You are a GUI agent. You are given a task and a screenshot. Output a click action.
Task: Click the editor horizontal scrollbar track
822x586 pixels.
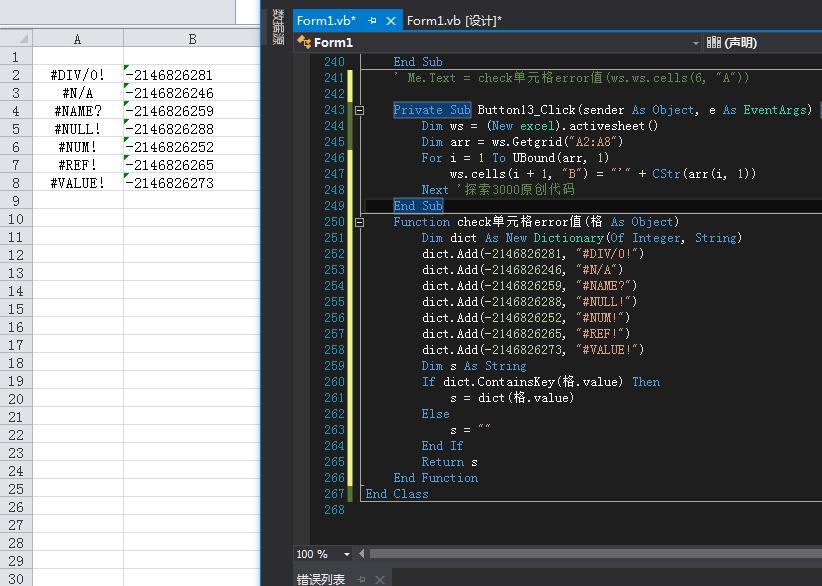[590, 554]
